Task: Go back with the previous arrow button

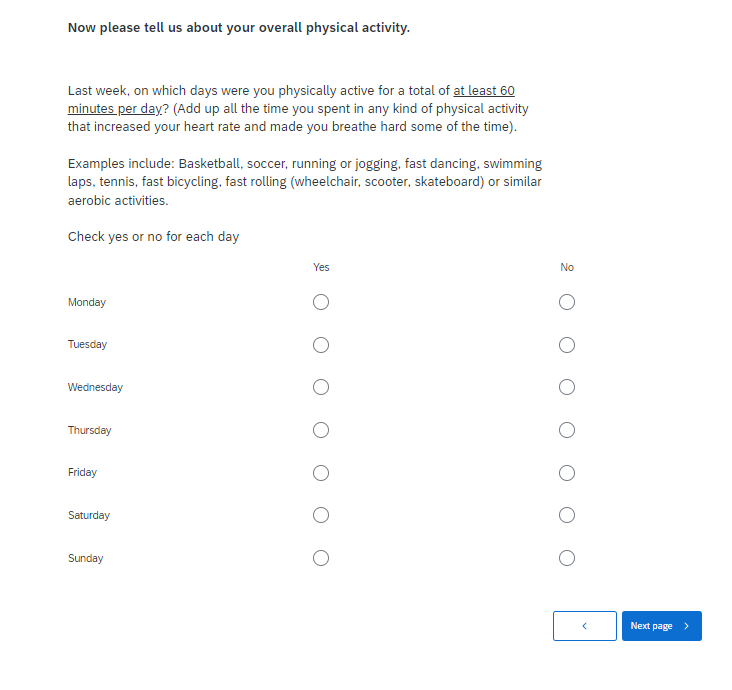Action: coord(584,626)
